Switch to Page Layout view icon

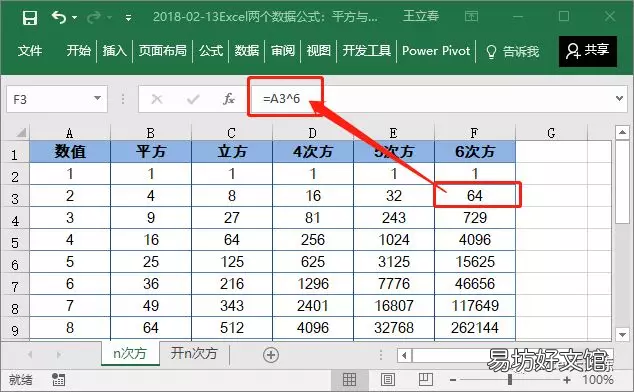[387, 379]
